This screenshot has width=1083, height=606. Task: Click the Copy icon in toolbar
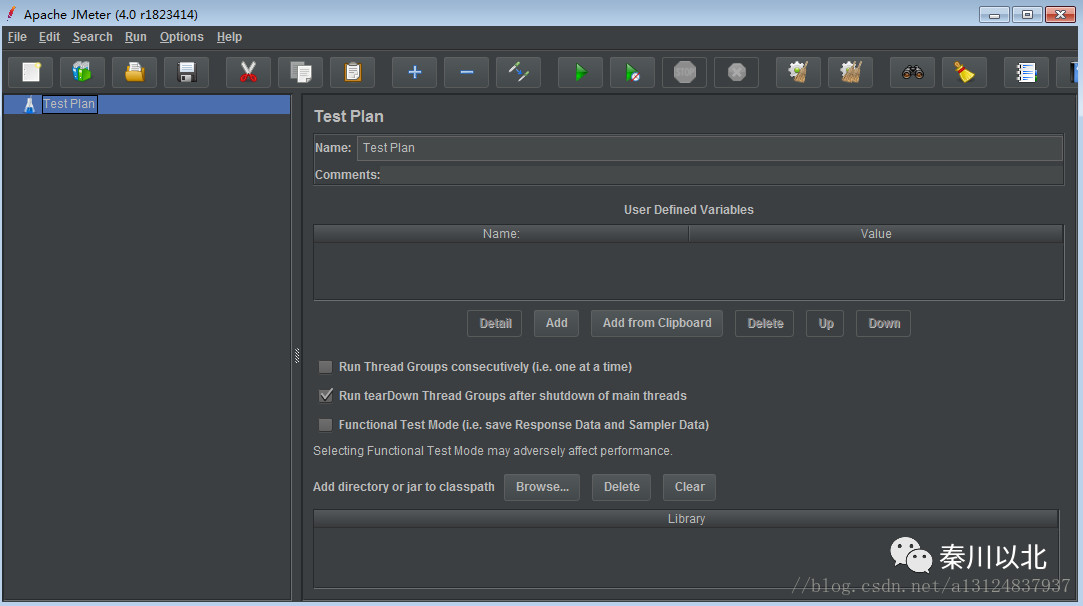coord(300,72)
